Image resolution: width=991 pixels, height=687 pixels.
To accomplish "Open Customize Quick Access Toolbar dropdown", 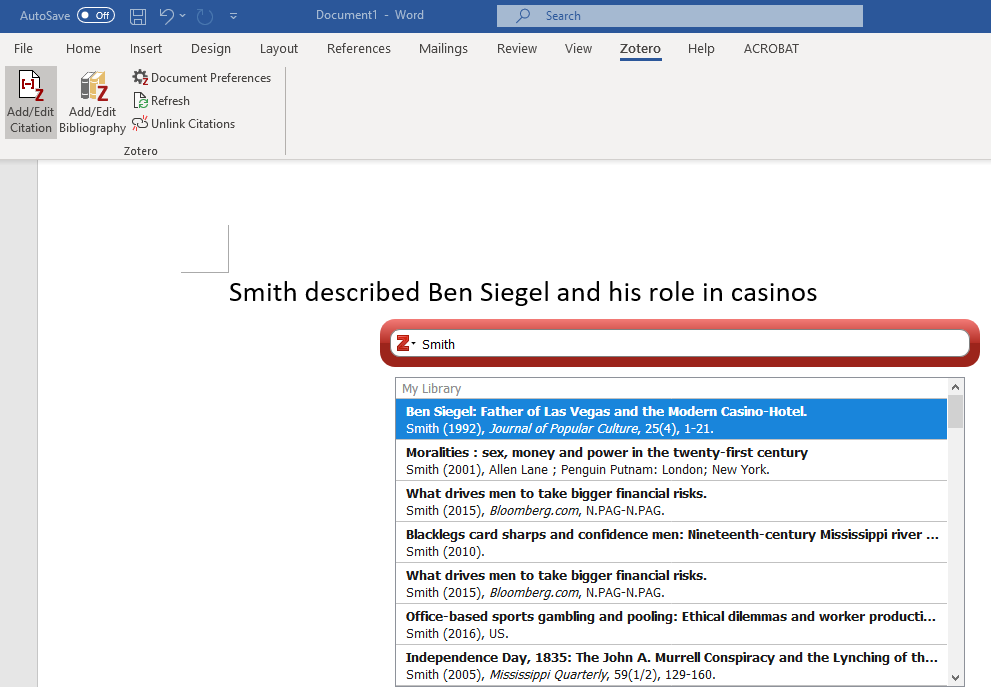I will [233, 16].
